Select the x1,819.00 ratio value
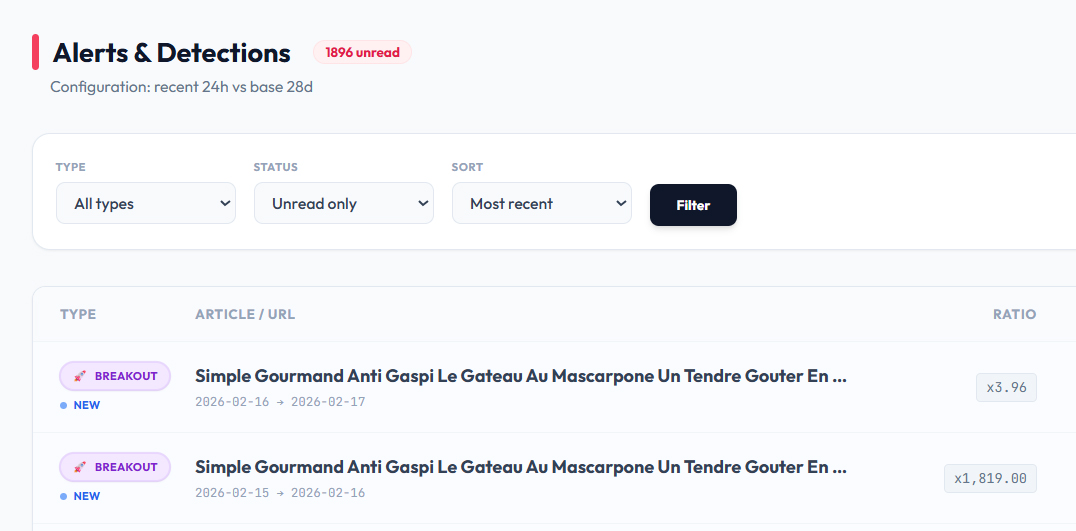 click(990, 479)
